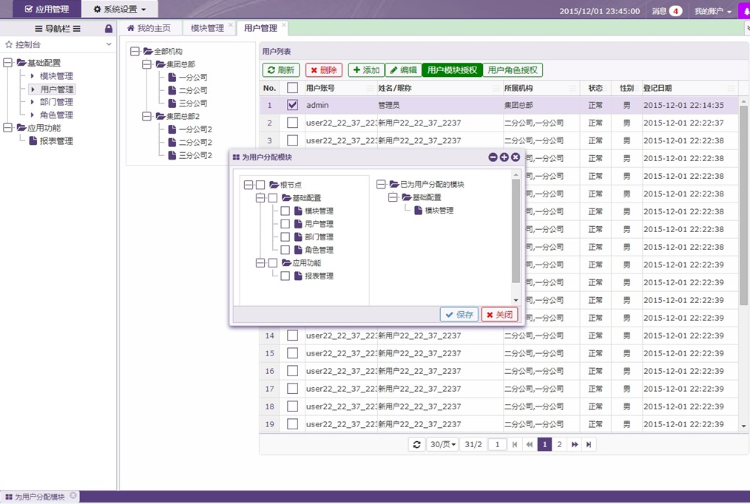Go to the next page using the arrow
Screen dimensions: 750x504
(574, 444)
